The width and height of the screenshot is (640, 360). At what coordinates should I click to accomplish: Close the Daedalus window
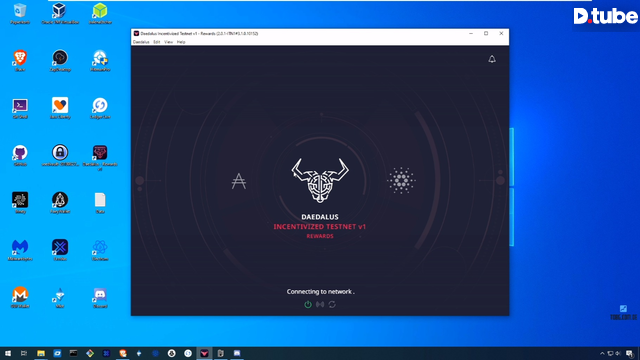tap(501, 33)
